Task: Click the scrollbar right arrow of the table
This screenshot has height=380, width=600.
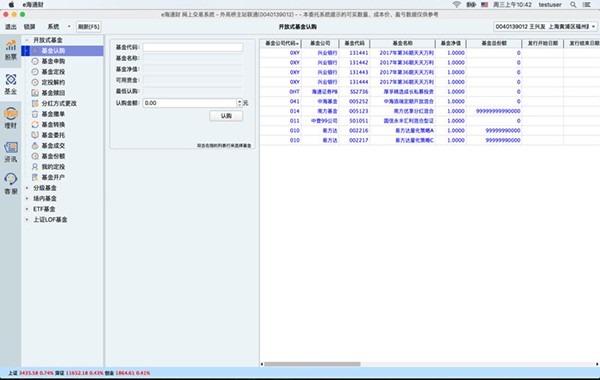Action: click(597, 364)
